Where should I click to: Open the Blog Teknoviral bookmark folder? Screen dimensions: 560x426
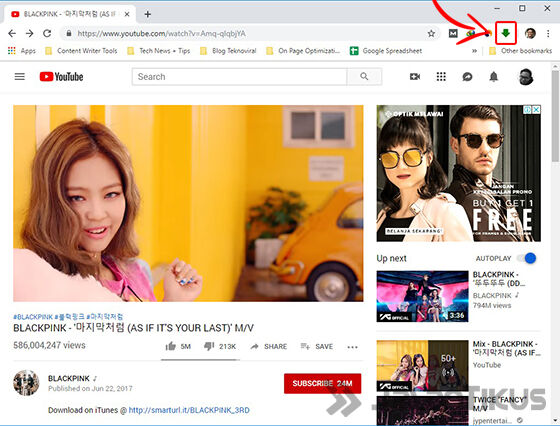click(x=228, y=51)
